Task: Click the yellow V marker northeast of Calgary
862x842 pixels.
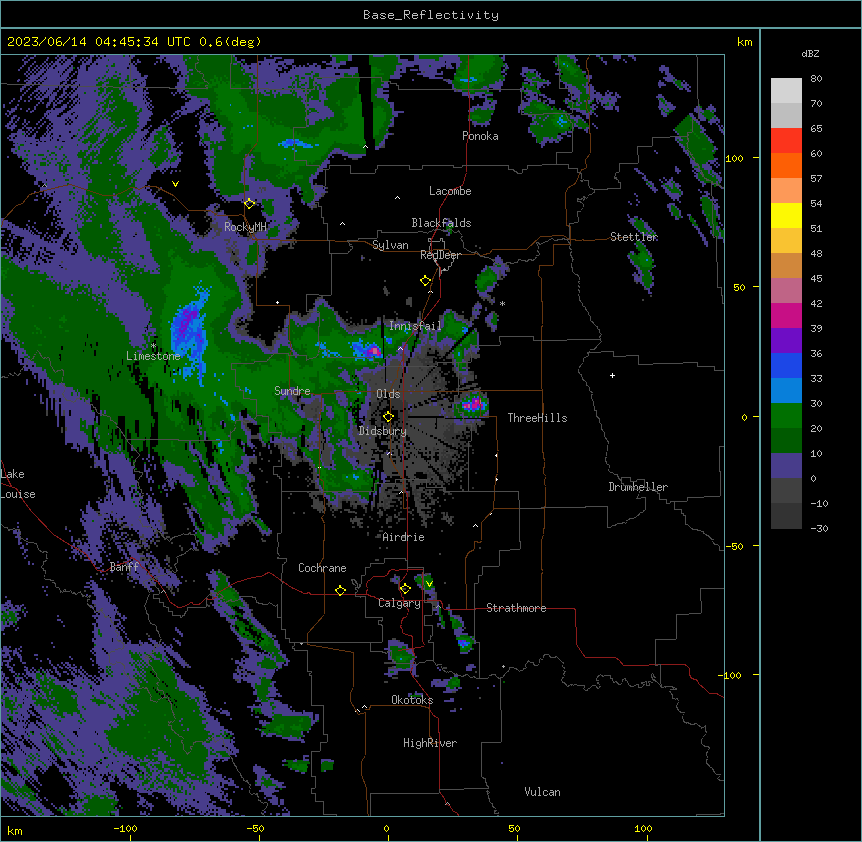Action: (429, 584)
